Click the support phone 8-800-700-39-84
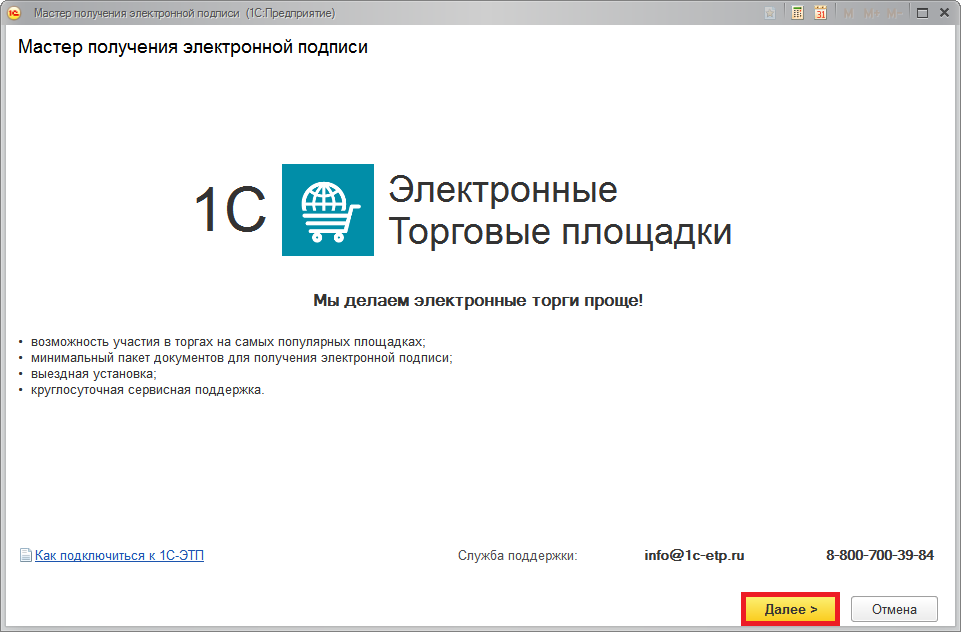The width and height of the screenshot is (961, 632). point(879,555)
